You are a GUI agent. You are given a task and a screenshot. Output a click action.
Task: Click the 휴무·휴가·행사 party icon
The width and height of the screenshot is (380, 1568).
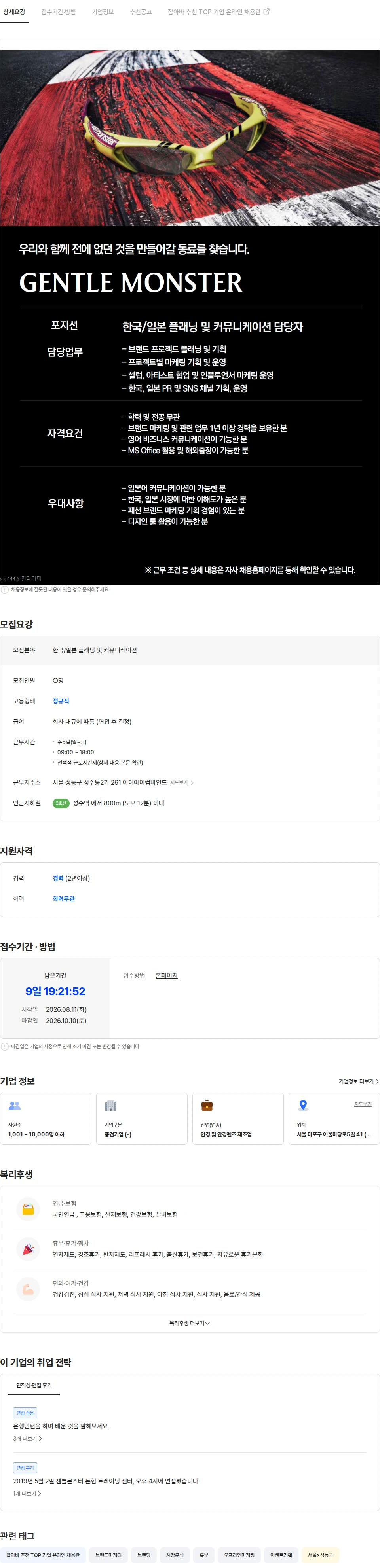point(28,1249)
